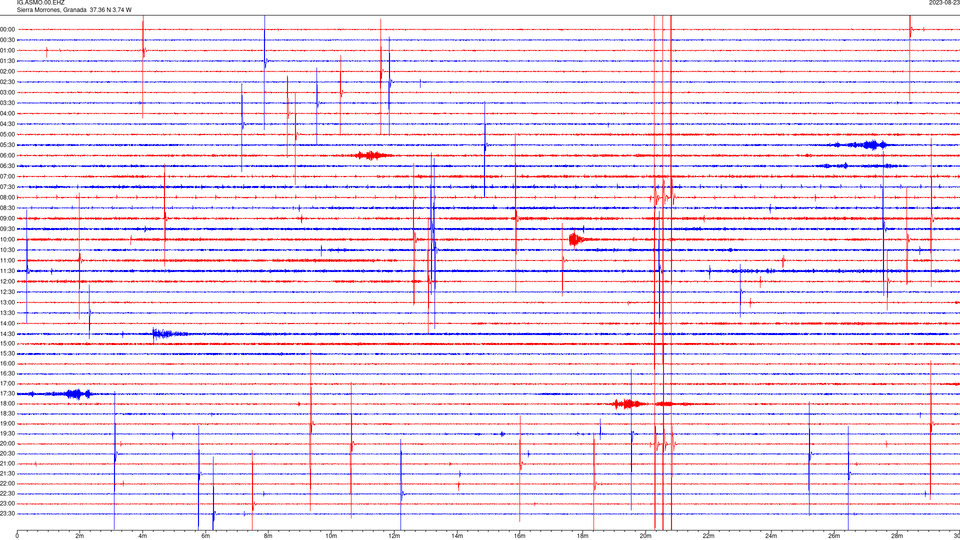Select the 8m axis tick label
Viewport: 960px width, 540px height.
tap(268, 536)
